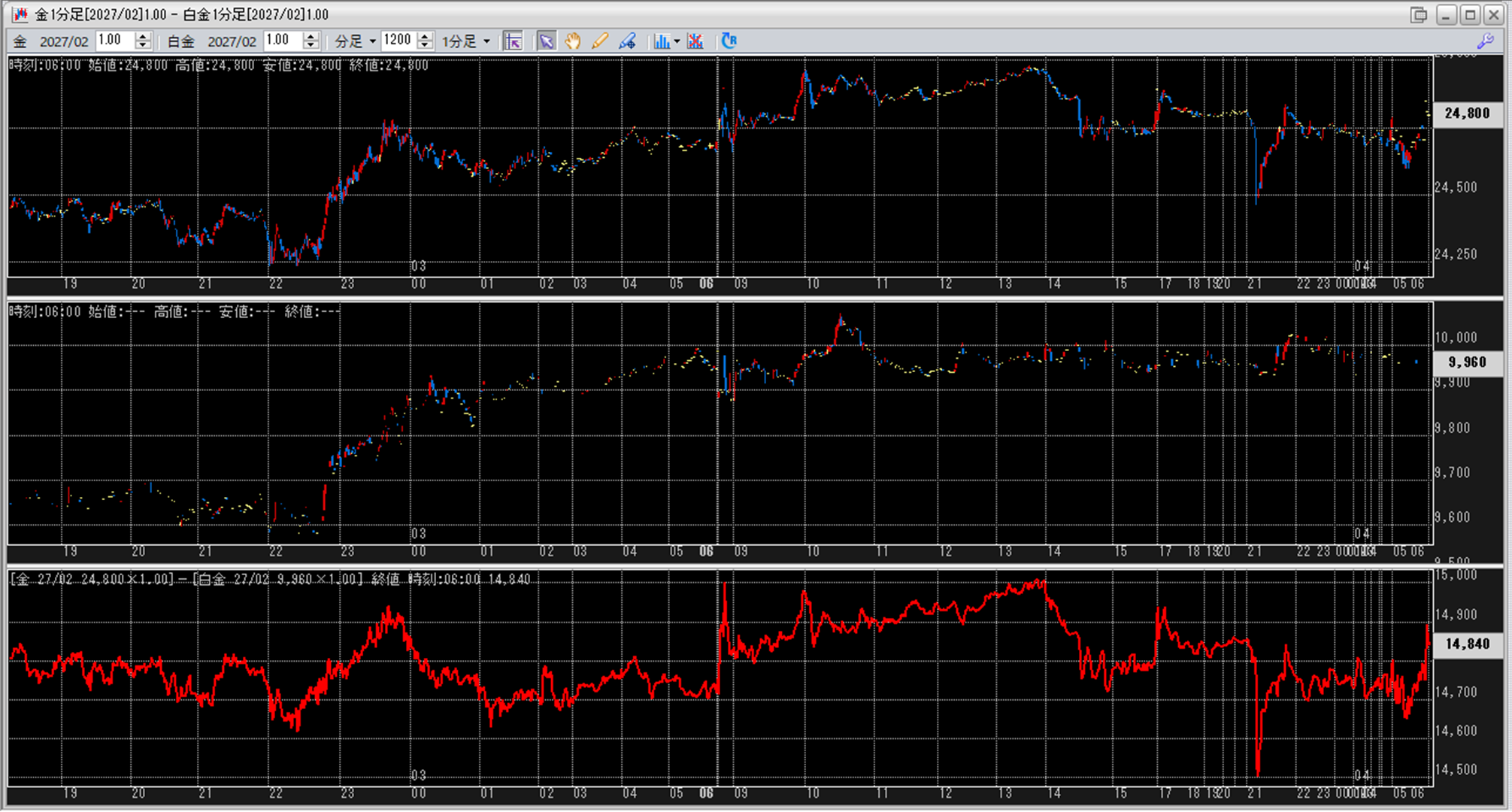Toggle the crosshair cursor display icon
The image size is (1512, 812).
click(513, 41)
